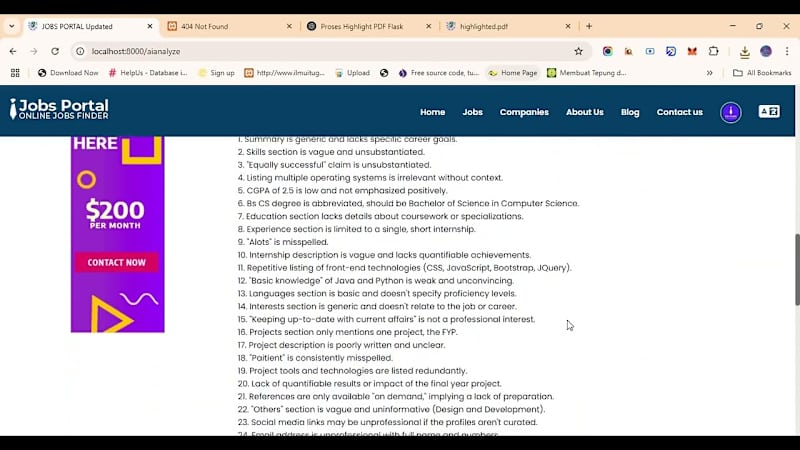Click the globe bookmark icon
This screenshot has height=450, width=800.
384,73
